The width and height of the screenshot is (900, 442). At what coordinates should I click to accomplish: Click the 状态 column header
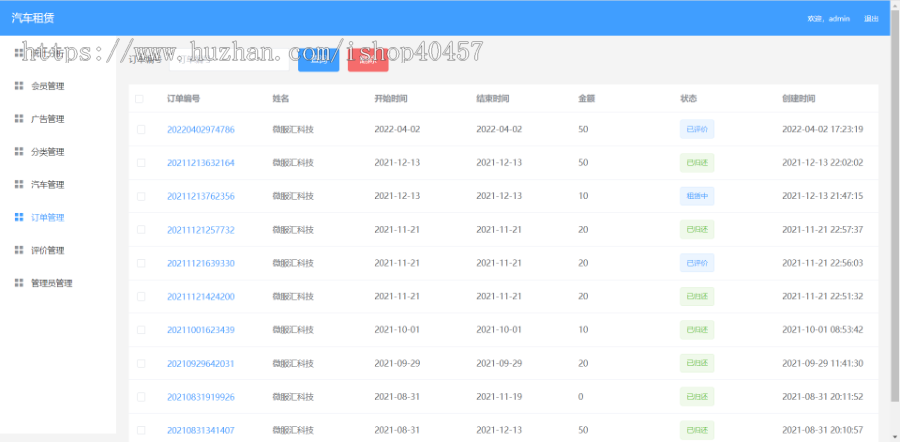tap(688, 99)
